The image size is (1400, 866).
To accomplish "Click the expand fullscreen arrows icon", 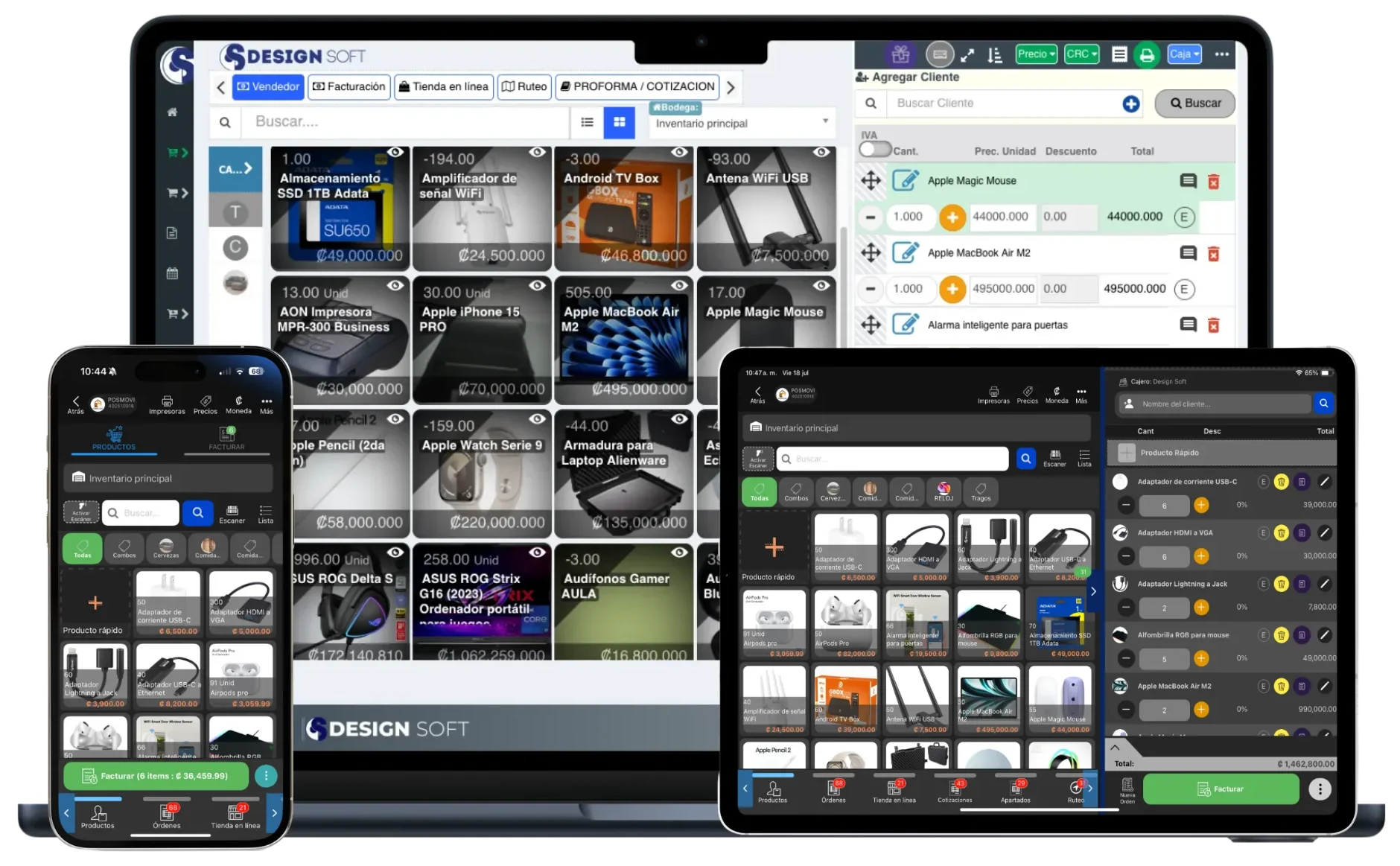I will point(967,55).
